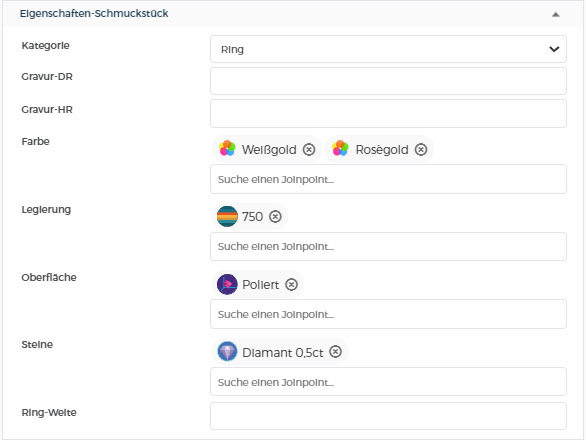
Task: Collapse the Eigenschaften-Schmuckstück section arrow
Action: pos(556,15)
